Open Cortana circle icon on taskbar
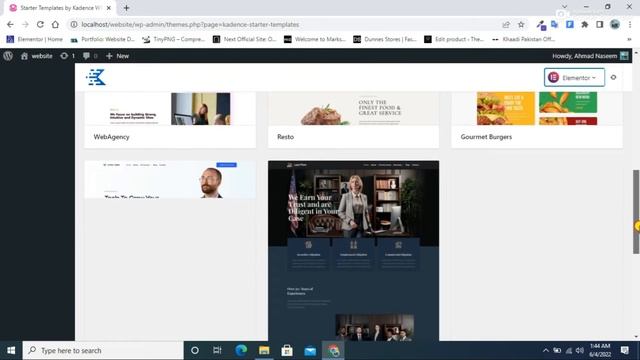The image size is (640, 360). point(195,350)
